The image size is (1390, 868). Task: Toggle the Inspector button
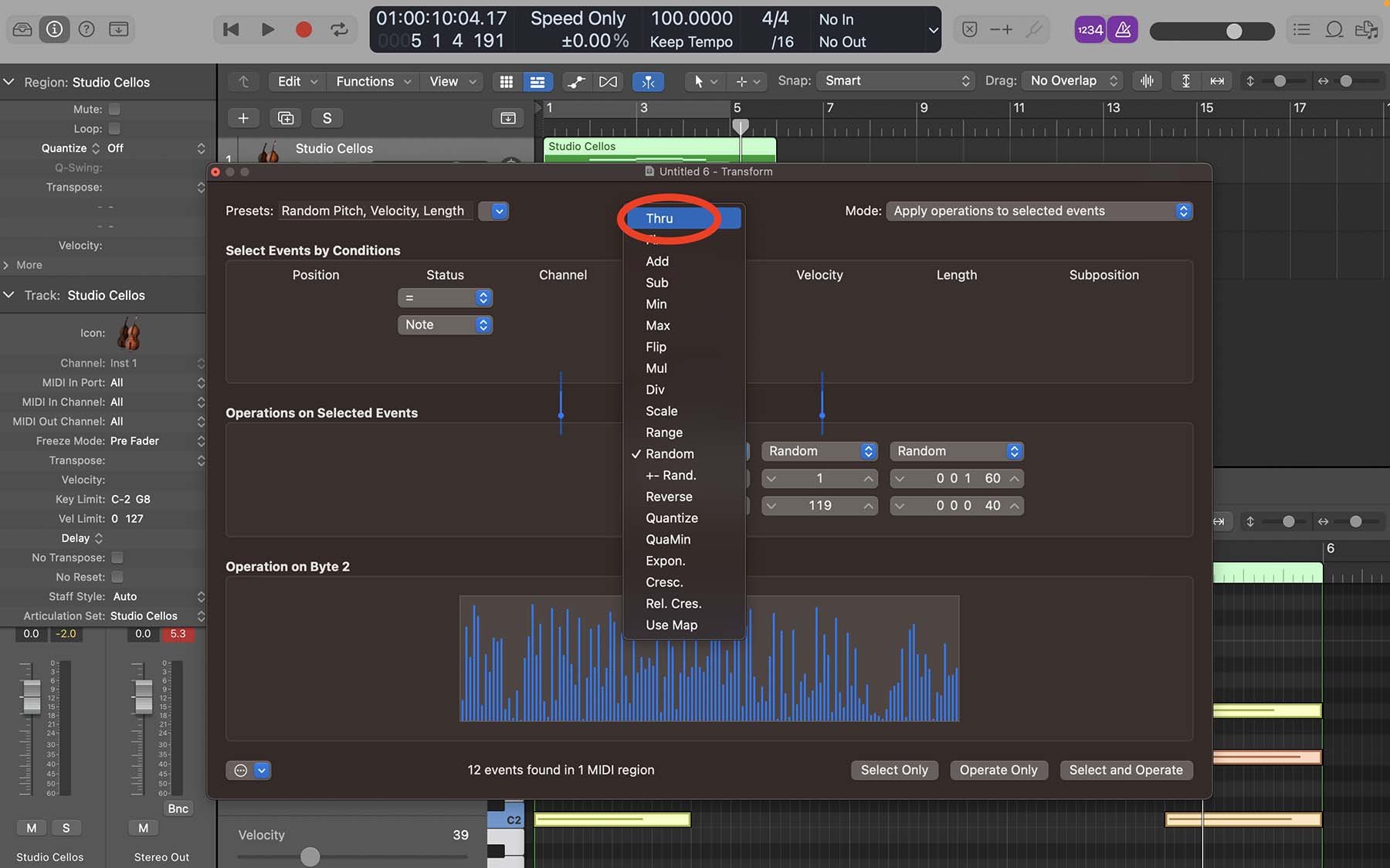[54, 29]
